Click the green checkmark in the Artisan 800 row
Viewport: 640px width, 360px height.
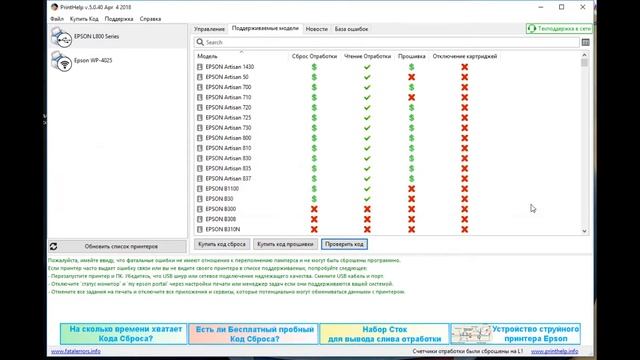point(367,138)
